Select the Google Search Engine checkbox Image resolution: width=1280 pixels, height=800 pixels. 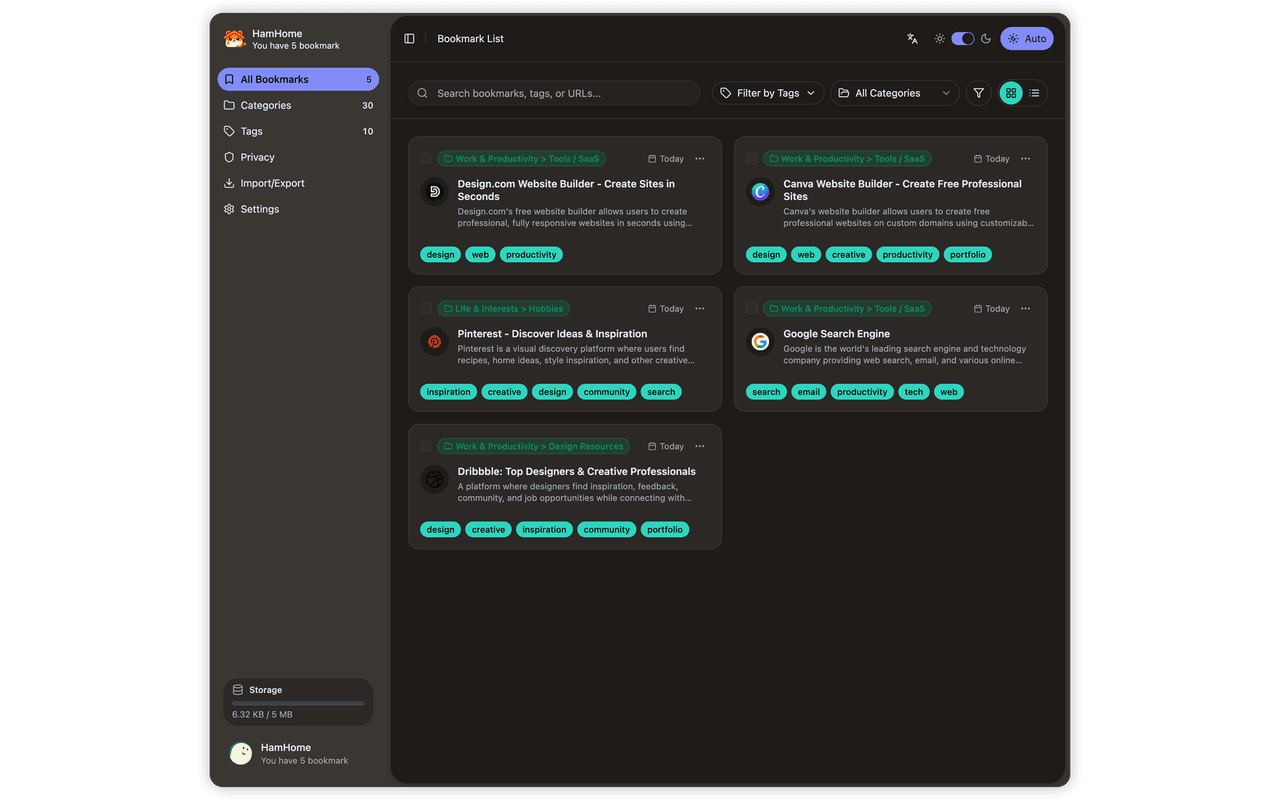pos(752,309)
